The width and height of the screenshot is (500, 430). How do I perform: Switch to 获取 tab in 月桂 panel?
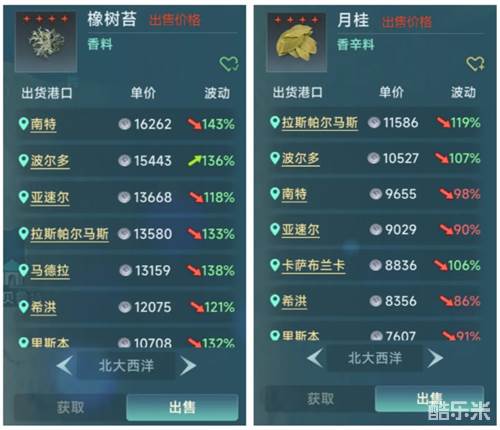[320, 399]
